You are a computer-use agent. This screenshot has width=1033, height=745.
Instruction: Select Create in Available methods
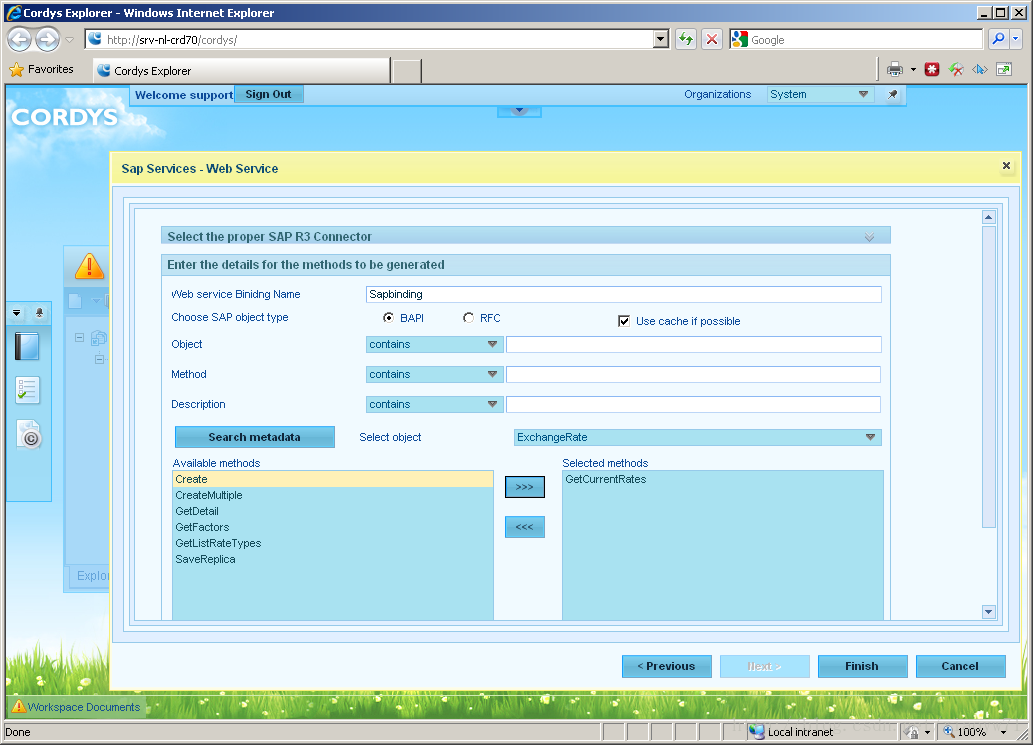point(333,479)
